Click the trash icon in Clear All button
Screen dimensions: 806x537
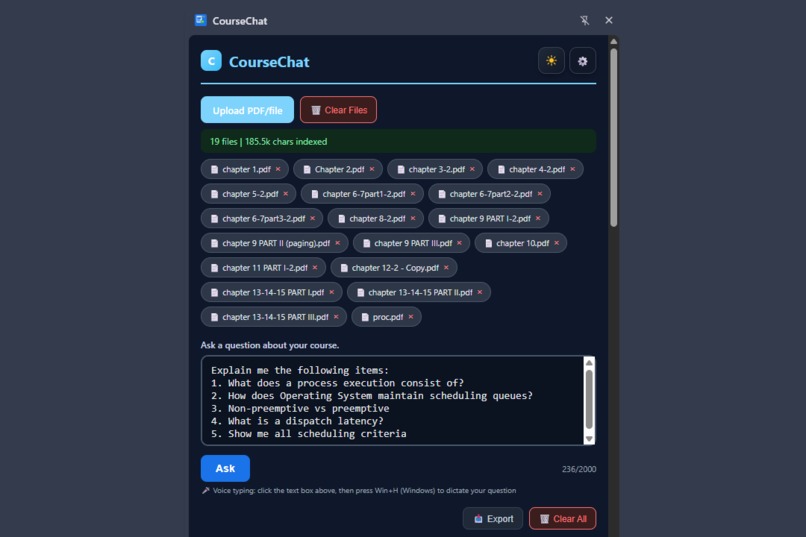544,519
